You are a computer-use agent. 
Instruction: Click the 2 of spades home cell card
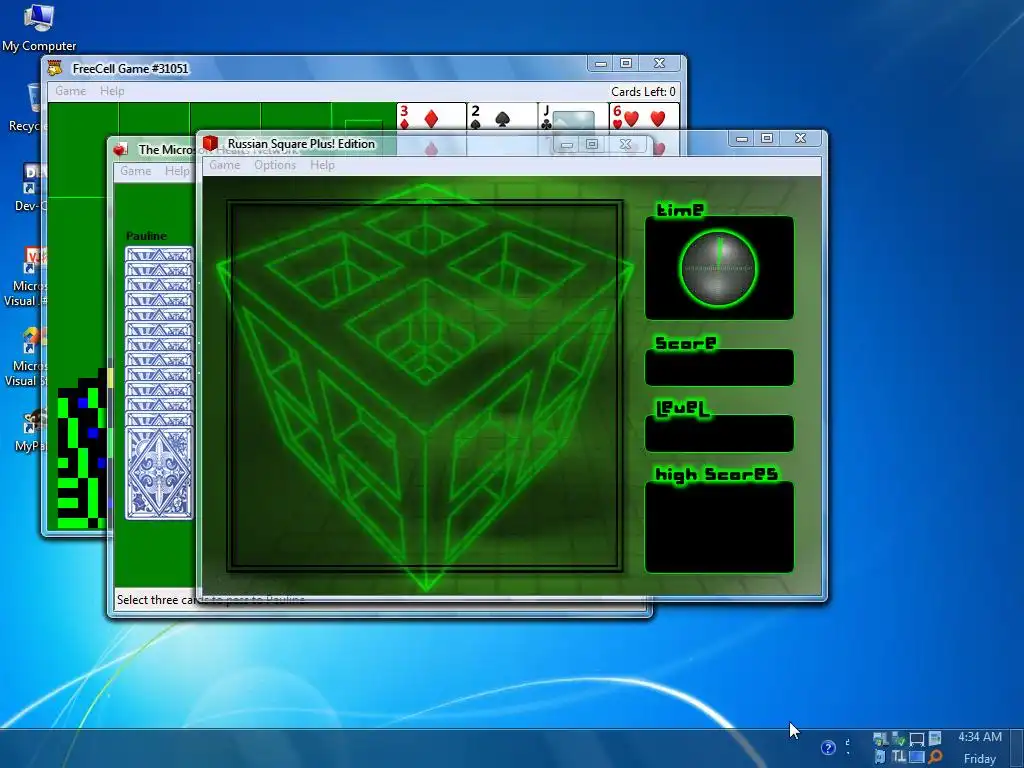502,116
